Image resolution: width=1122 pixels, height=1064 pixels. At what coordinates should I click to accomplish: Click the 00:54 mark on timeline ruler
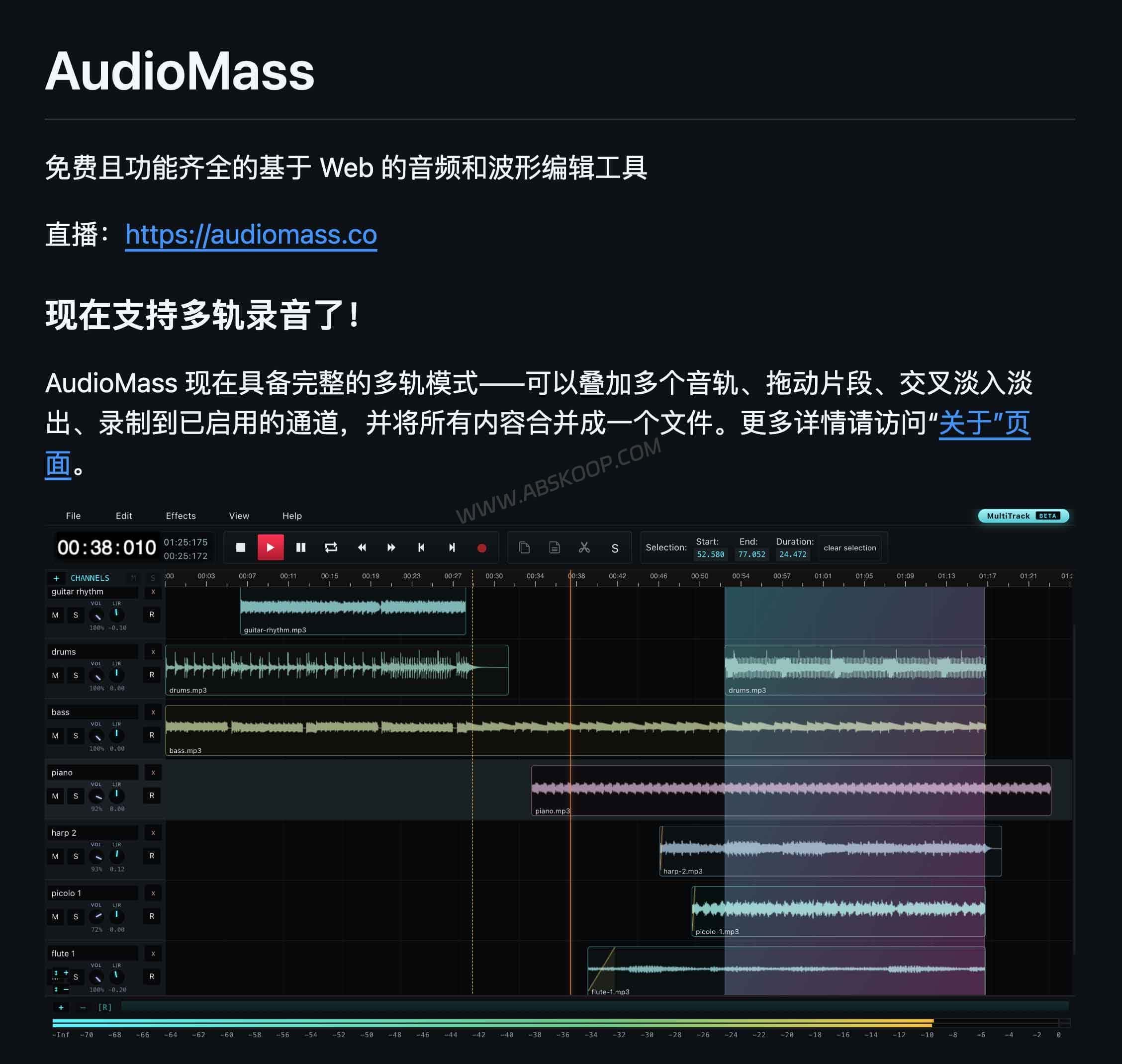740,576
